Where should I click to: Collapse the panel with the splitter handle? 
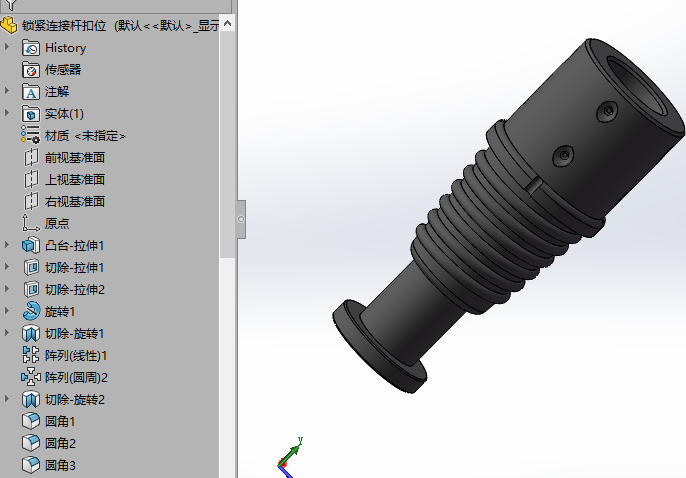click(x=241, y=219)
